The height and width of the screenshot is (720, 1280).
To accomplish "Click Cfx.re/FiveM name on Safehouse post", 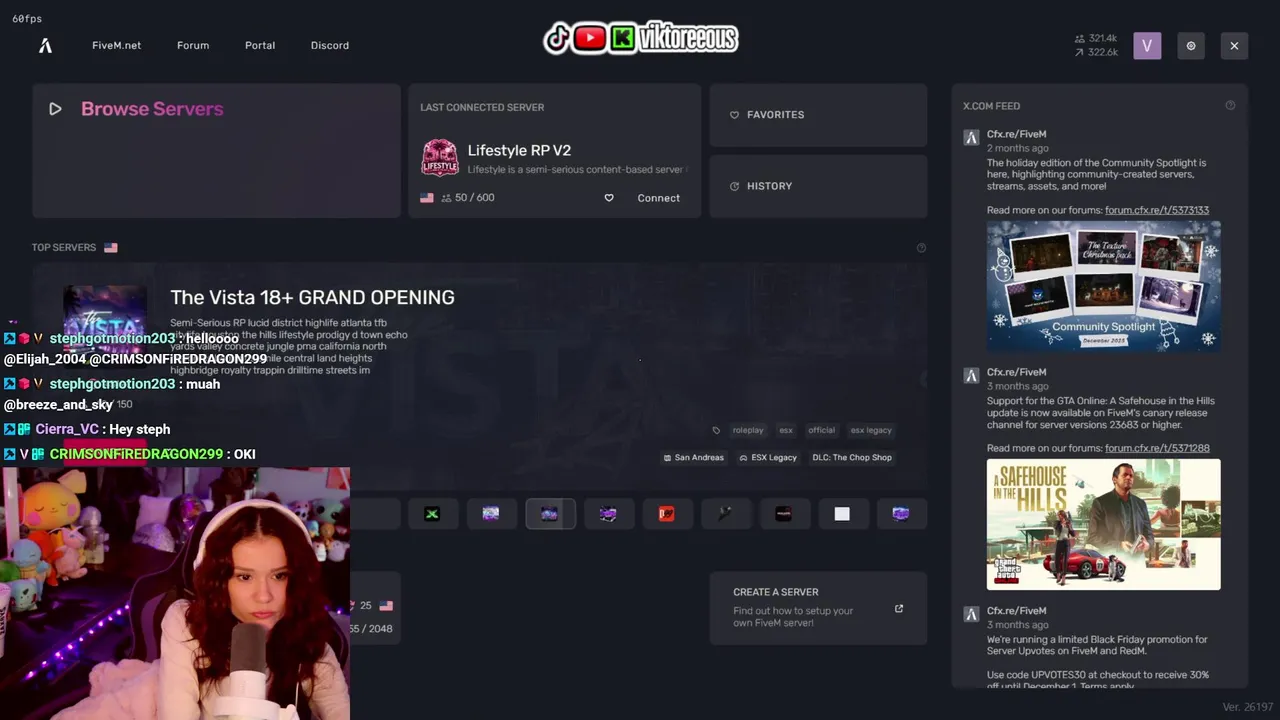I will click(1016, 372).
